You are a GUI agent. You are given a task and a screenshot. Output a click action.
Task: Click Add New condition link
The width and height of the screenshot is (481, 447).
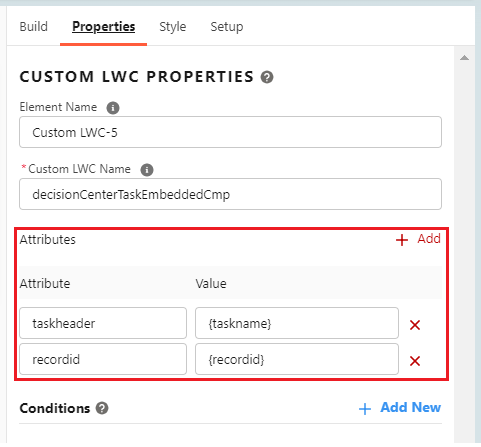pos(411,407)
